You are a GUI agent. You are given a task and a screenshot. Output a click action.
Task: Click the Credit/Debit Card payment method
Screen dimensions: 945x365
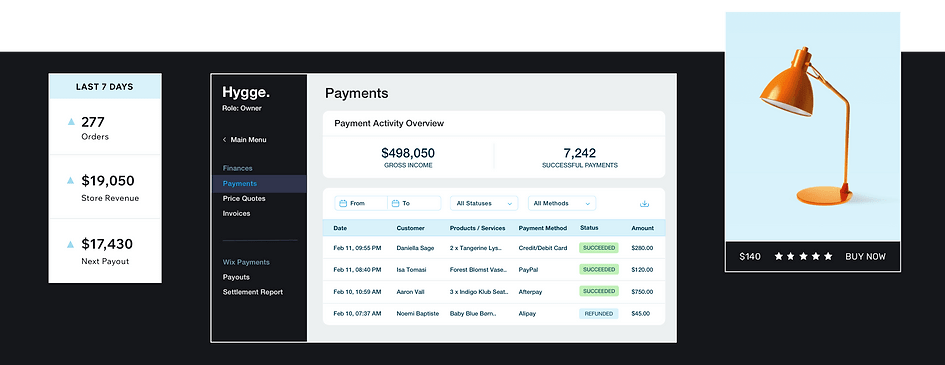pos(542,248)
